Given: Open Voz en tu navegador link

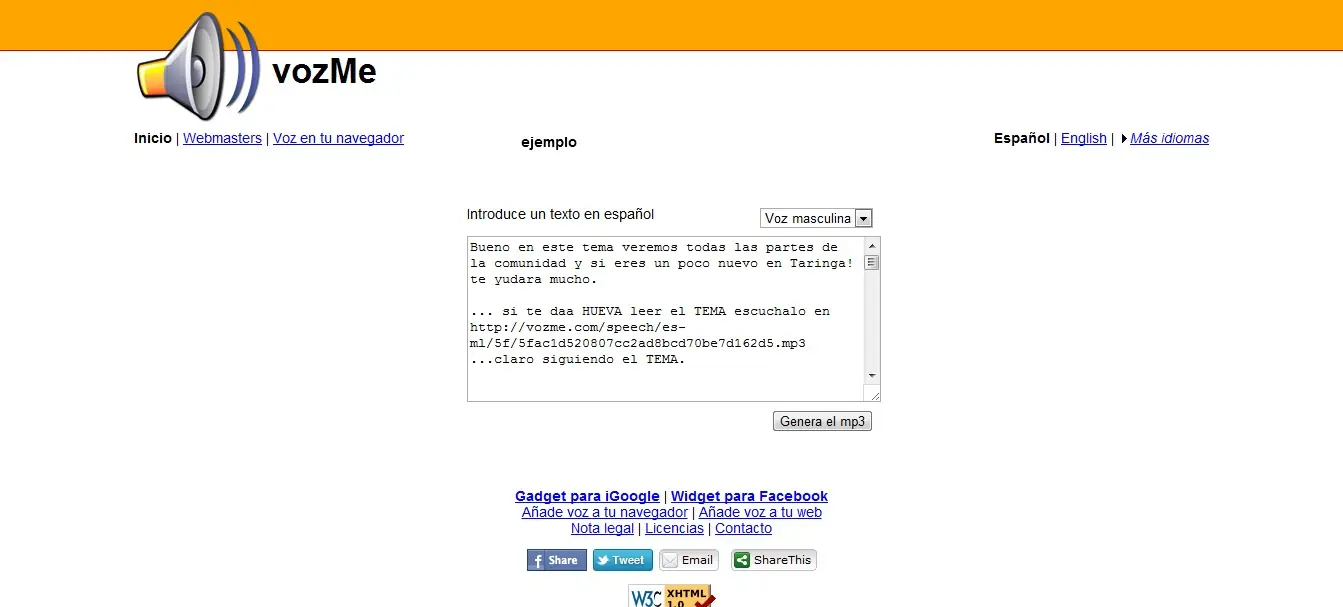Looking at the screenshot, I should pos(338,138).
